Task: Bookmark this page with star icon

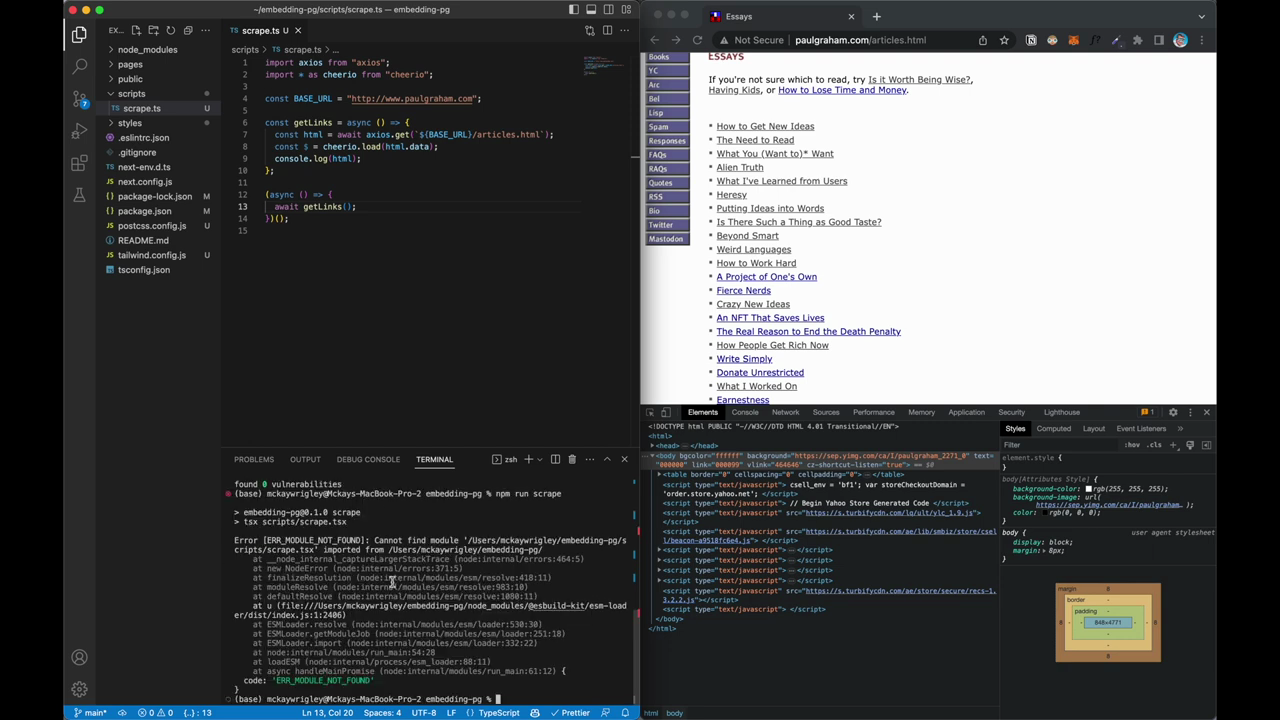Action: coord(1004,40)
